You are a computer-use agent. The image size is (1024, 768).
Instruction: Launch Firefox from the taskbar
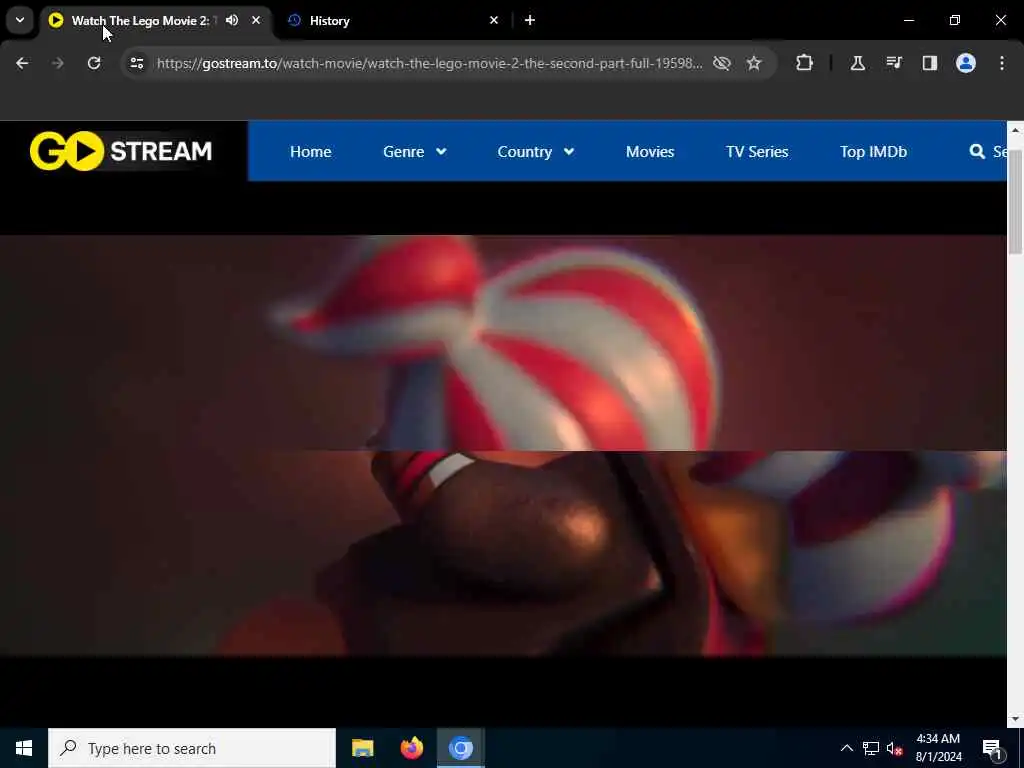pyautogui.click(x=411, y=748)
